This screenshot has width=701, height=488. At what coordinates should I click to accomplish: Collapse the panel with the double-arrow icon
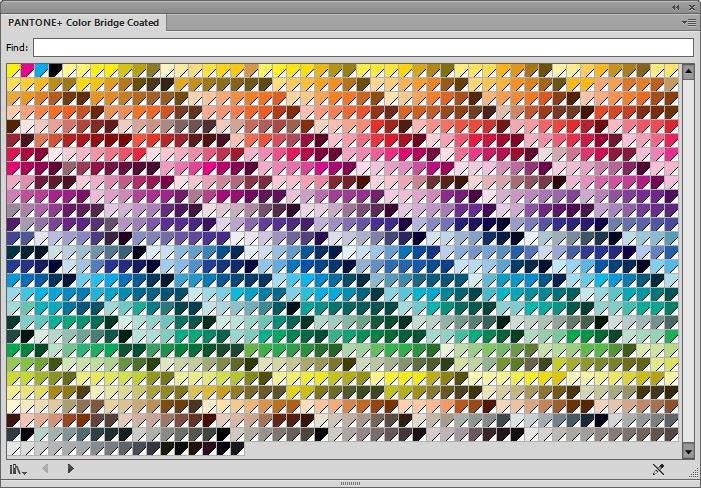pos(676,7)
